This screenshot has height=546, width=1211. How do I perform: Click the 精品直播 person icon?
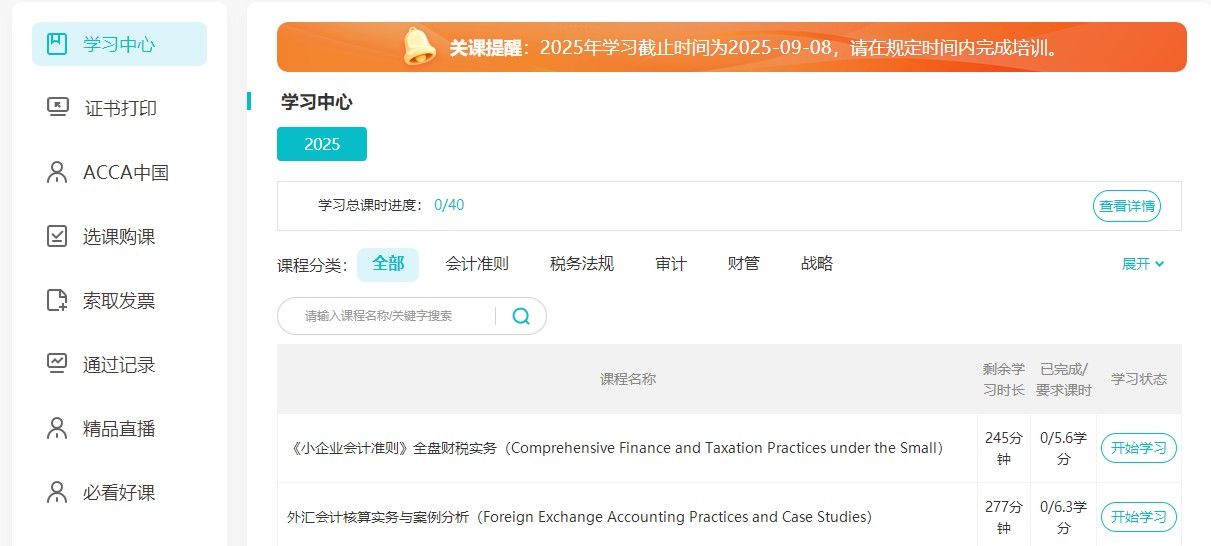click(x=57, y=428)
